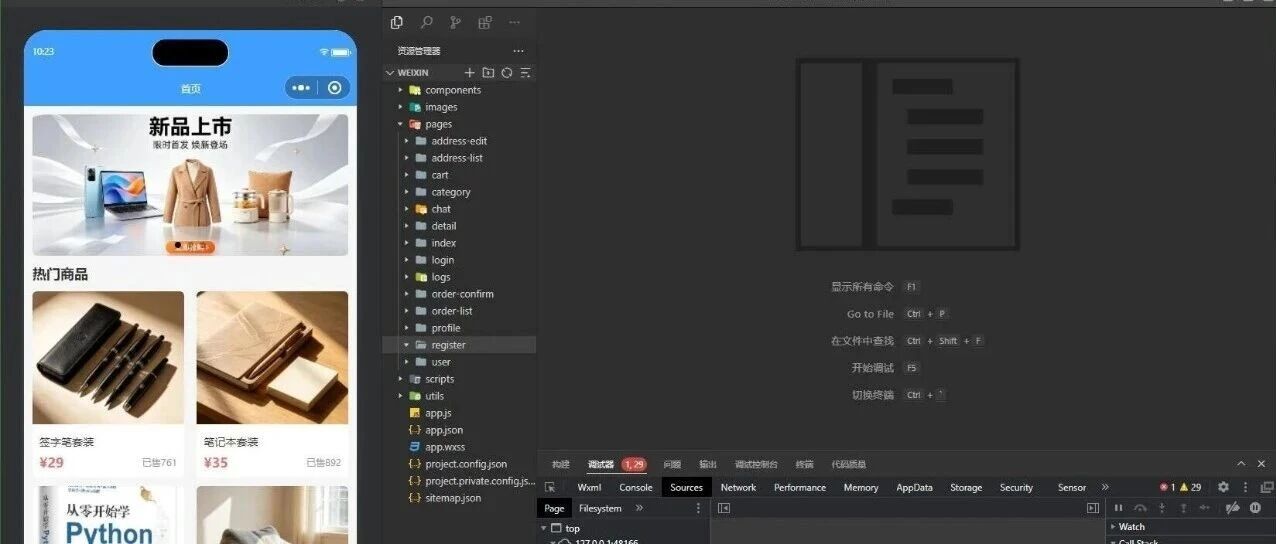Open the 新品上市 banner
Viewport: 1276px width, 544px height.
pos(190,185)
